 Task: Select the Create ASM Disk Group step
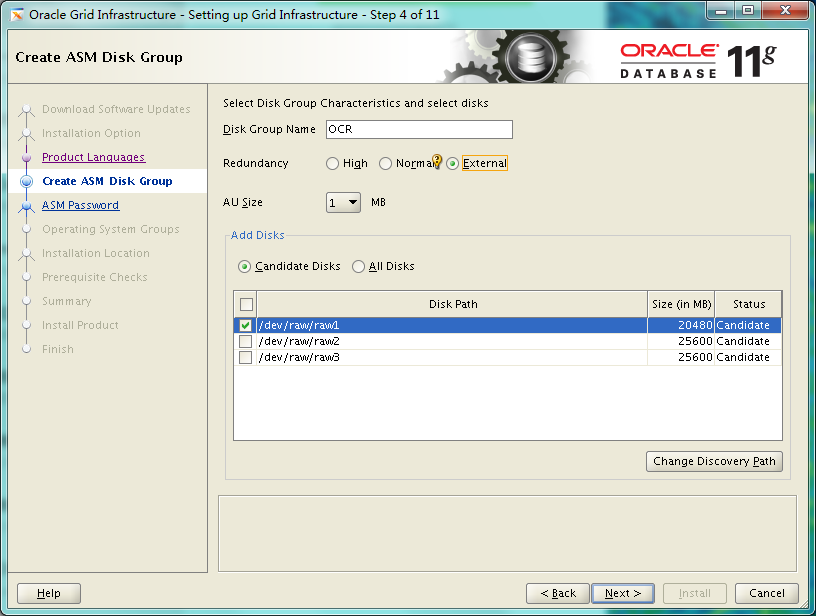coord(107,181)
